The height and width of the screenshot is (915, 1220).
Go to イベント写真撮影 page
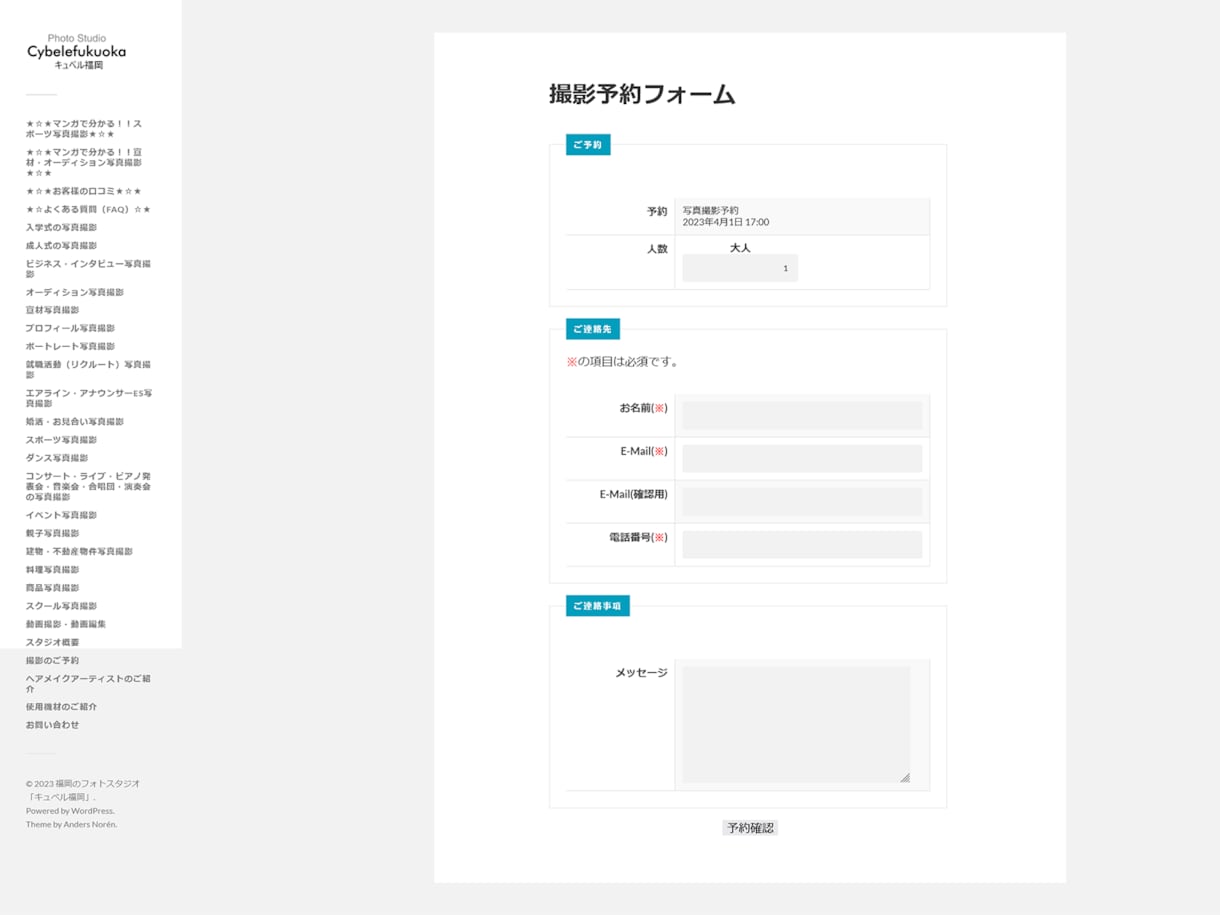[61, 515]
